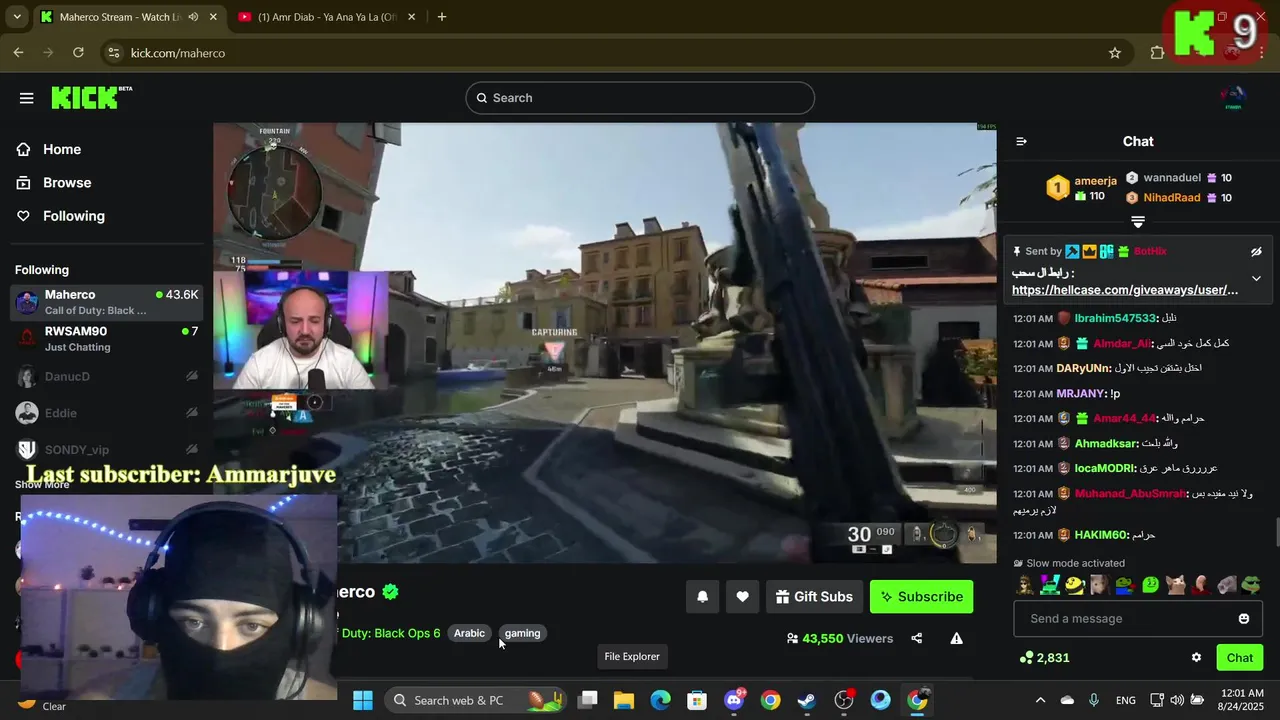
Task: Click the Kick search box
Action: coord(640,98)
